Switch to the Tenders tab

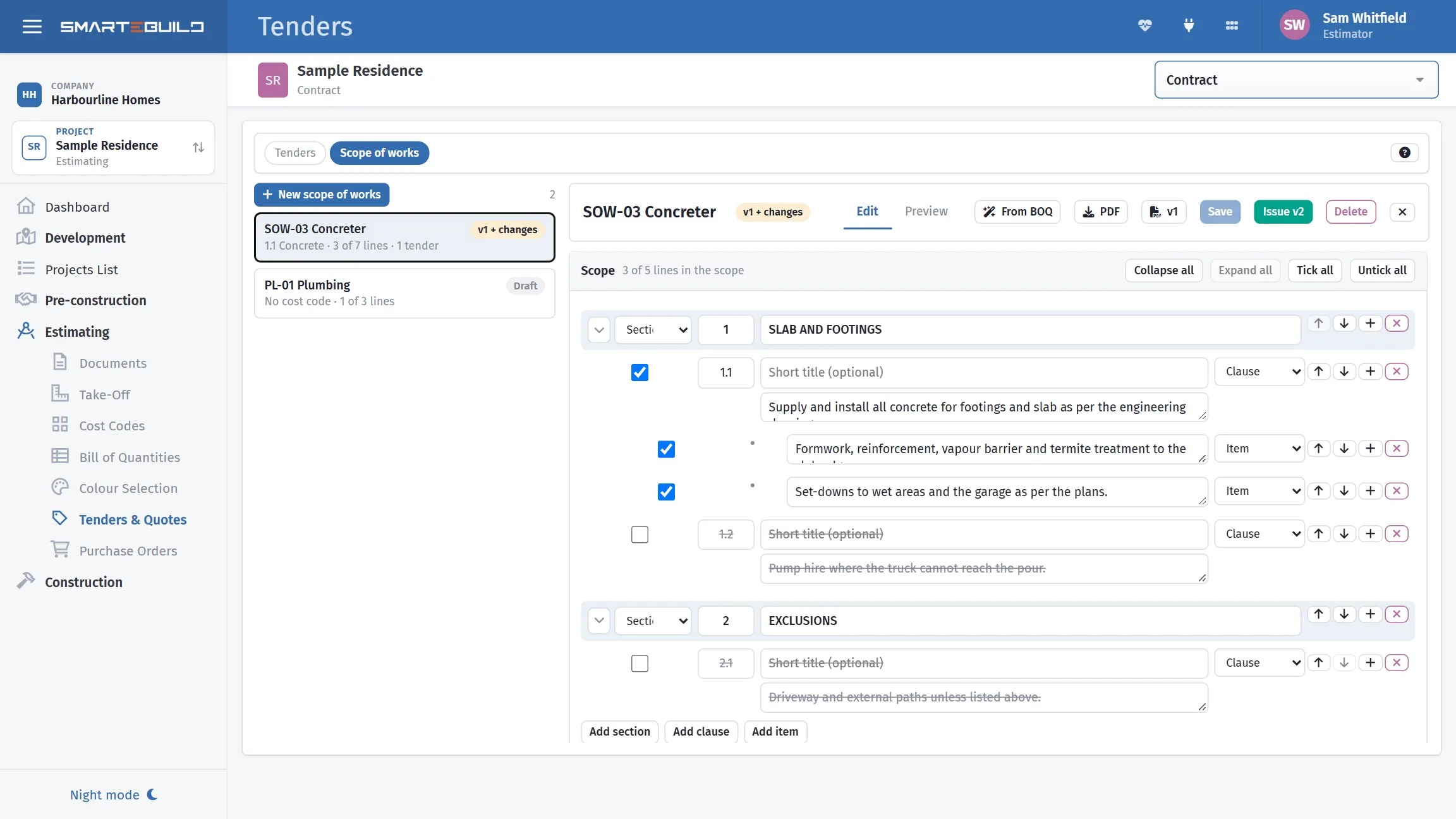coord(294,152)
